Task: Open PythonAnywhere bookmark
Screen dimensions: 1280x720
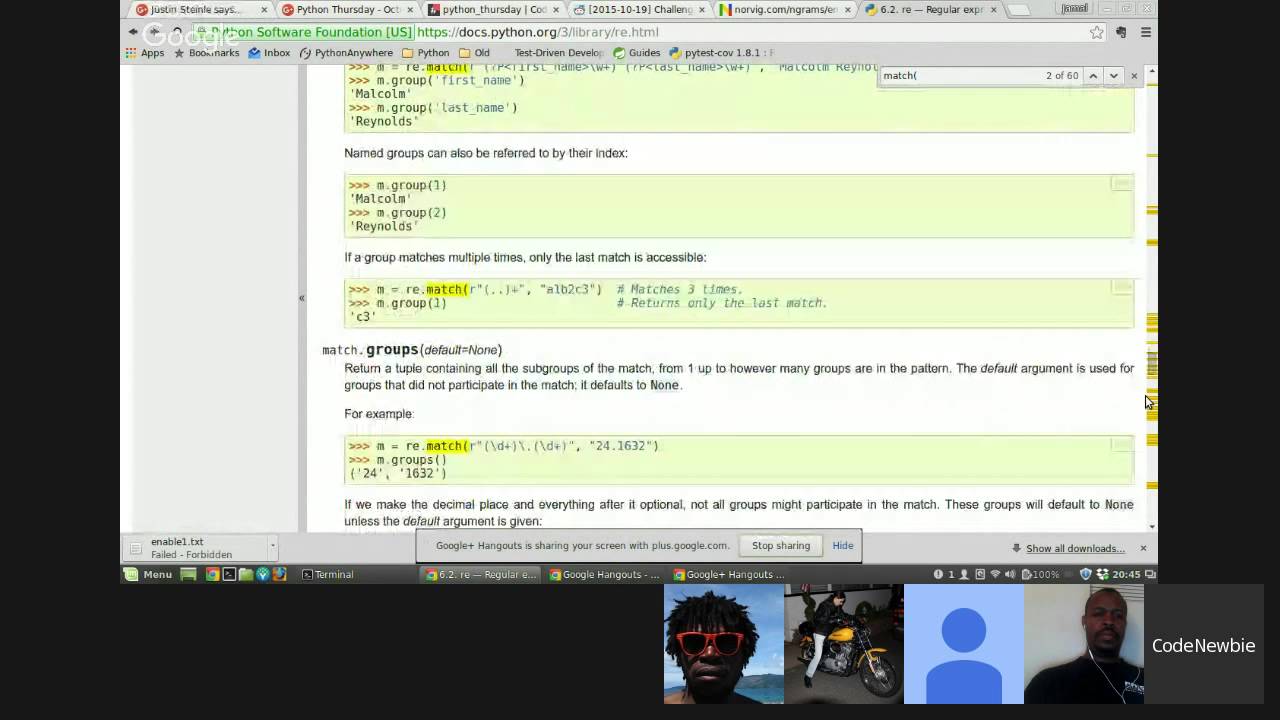Action: coord(346,53)
